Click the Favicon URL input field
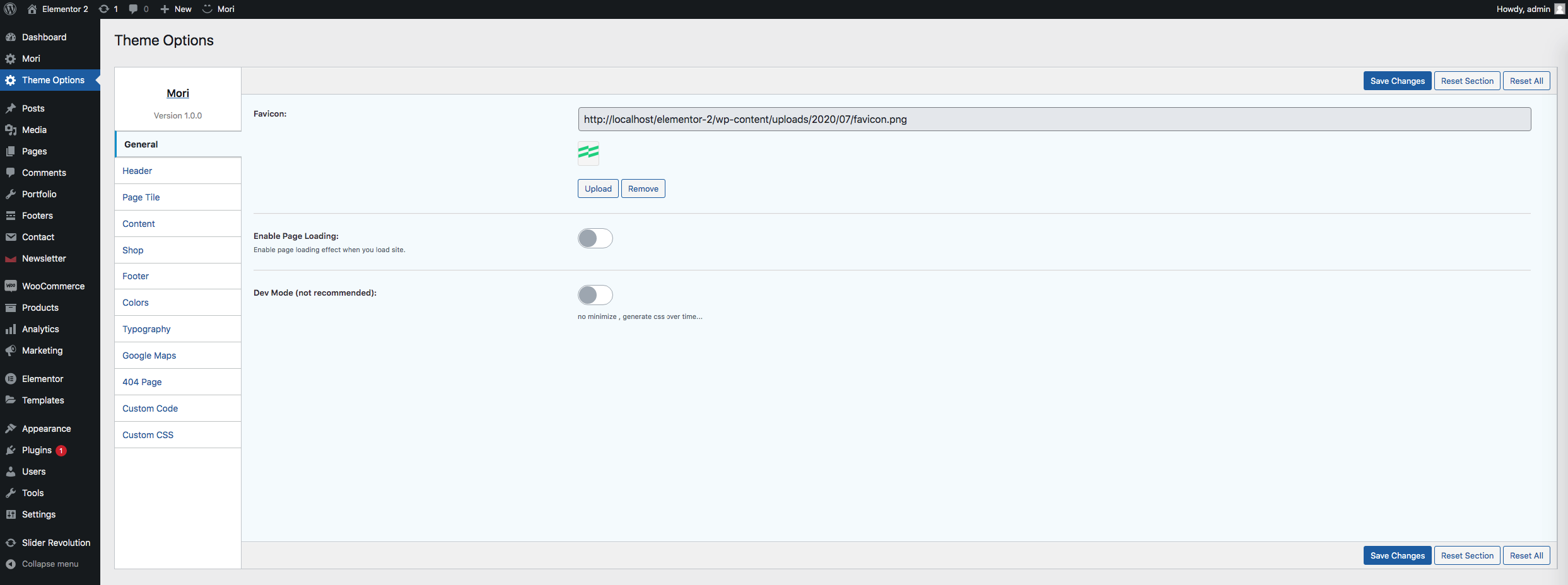This screenshot has height=585, width=1568. coord(1054,119)
